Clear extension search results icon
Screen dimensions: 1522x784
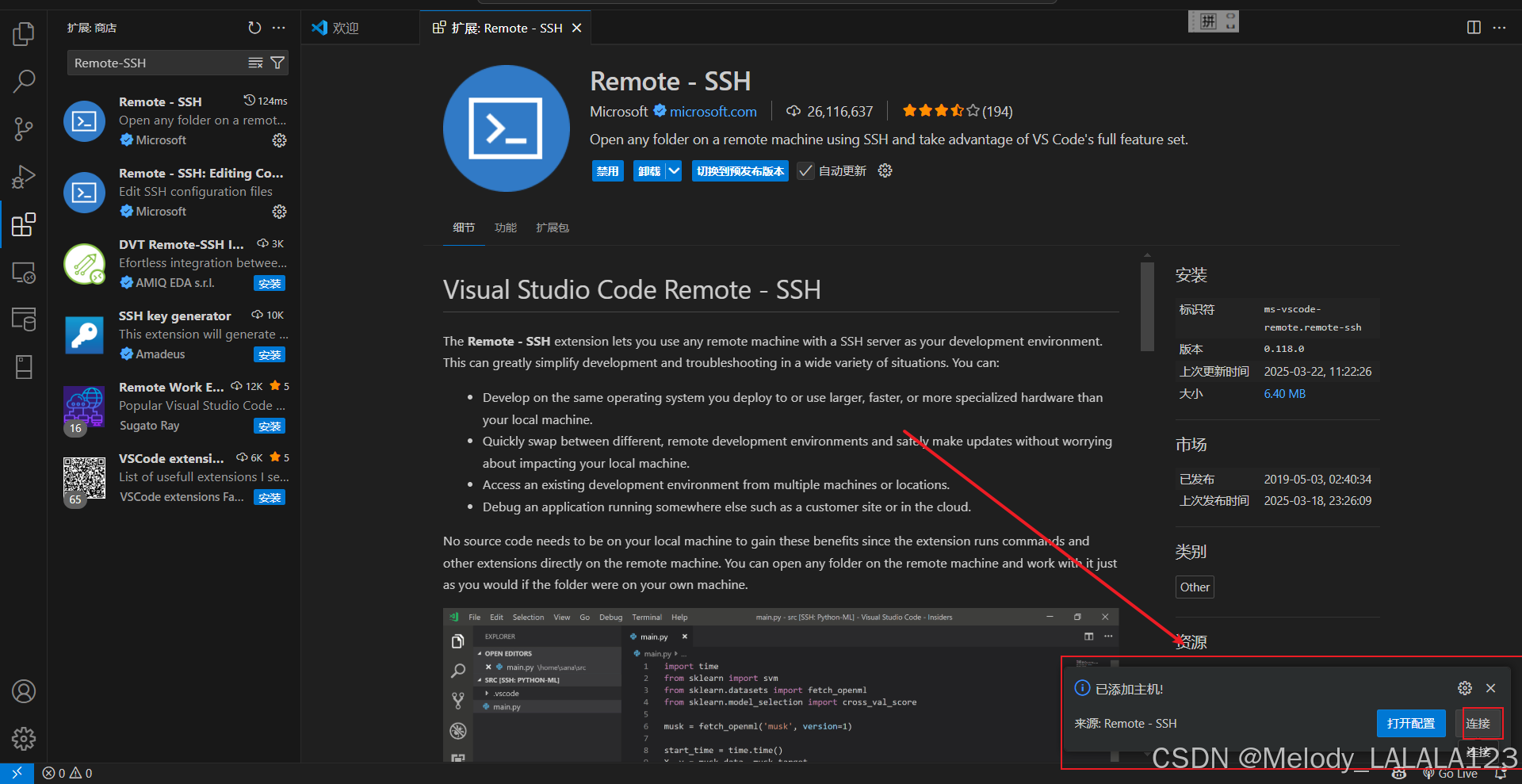click(x=255, y=63)
